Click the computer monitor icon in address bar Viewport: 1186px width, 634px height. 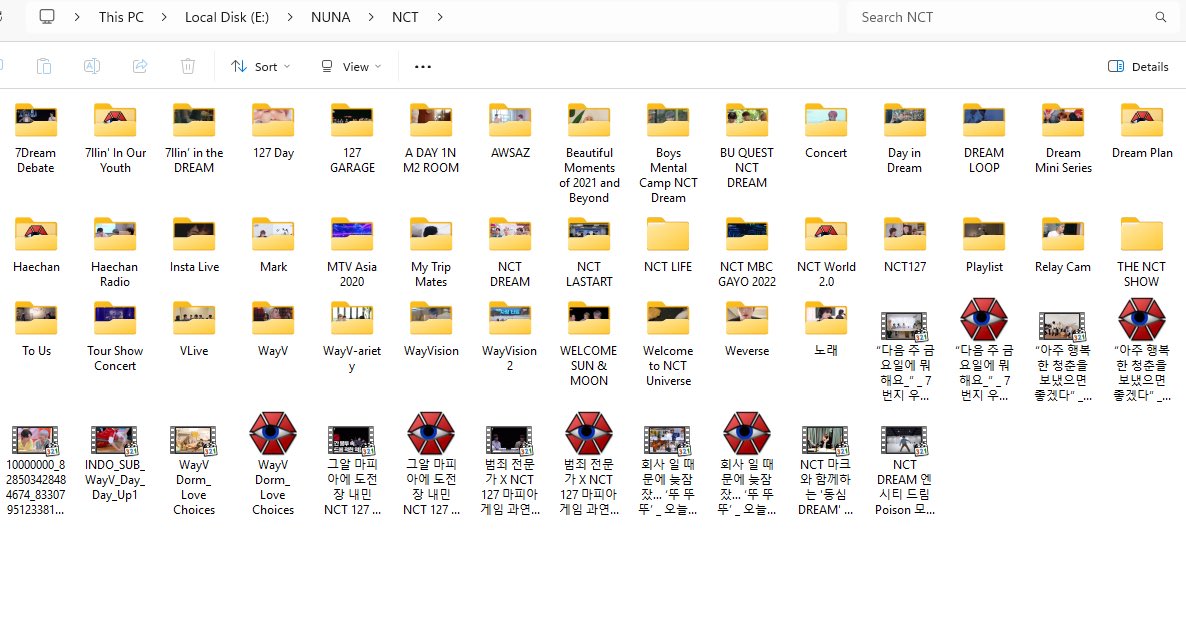pos(47,17)
